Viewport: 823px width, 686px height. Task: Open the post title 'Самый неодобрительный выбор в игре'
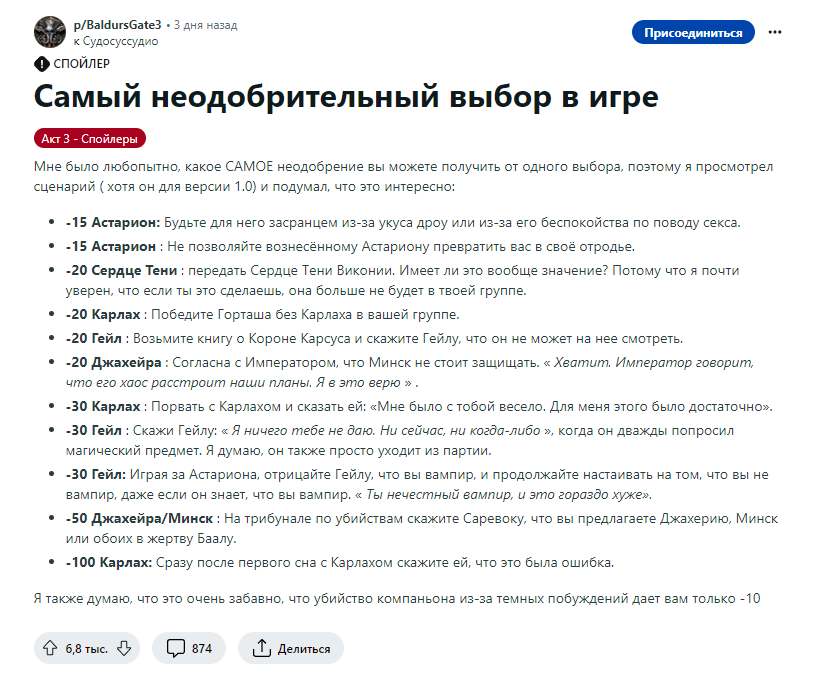coord(346,98)
